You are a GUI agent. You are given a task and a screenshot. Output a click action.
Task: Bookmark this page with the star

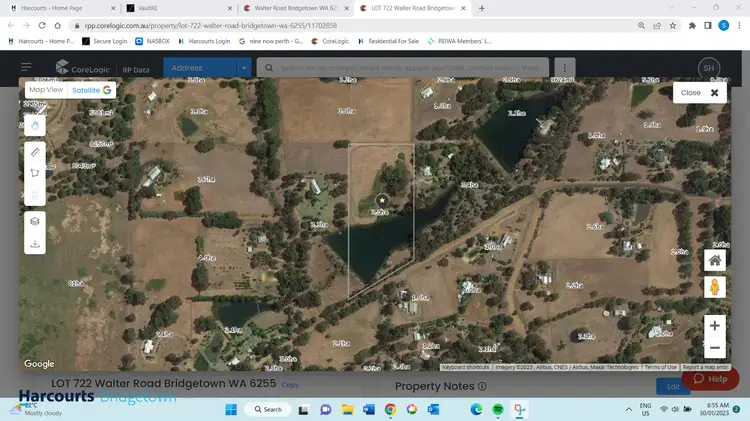pyautogui.click(x=673, y=25)
